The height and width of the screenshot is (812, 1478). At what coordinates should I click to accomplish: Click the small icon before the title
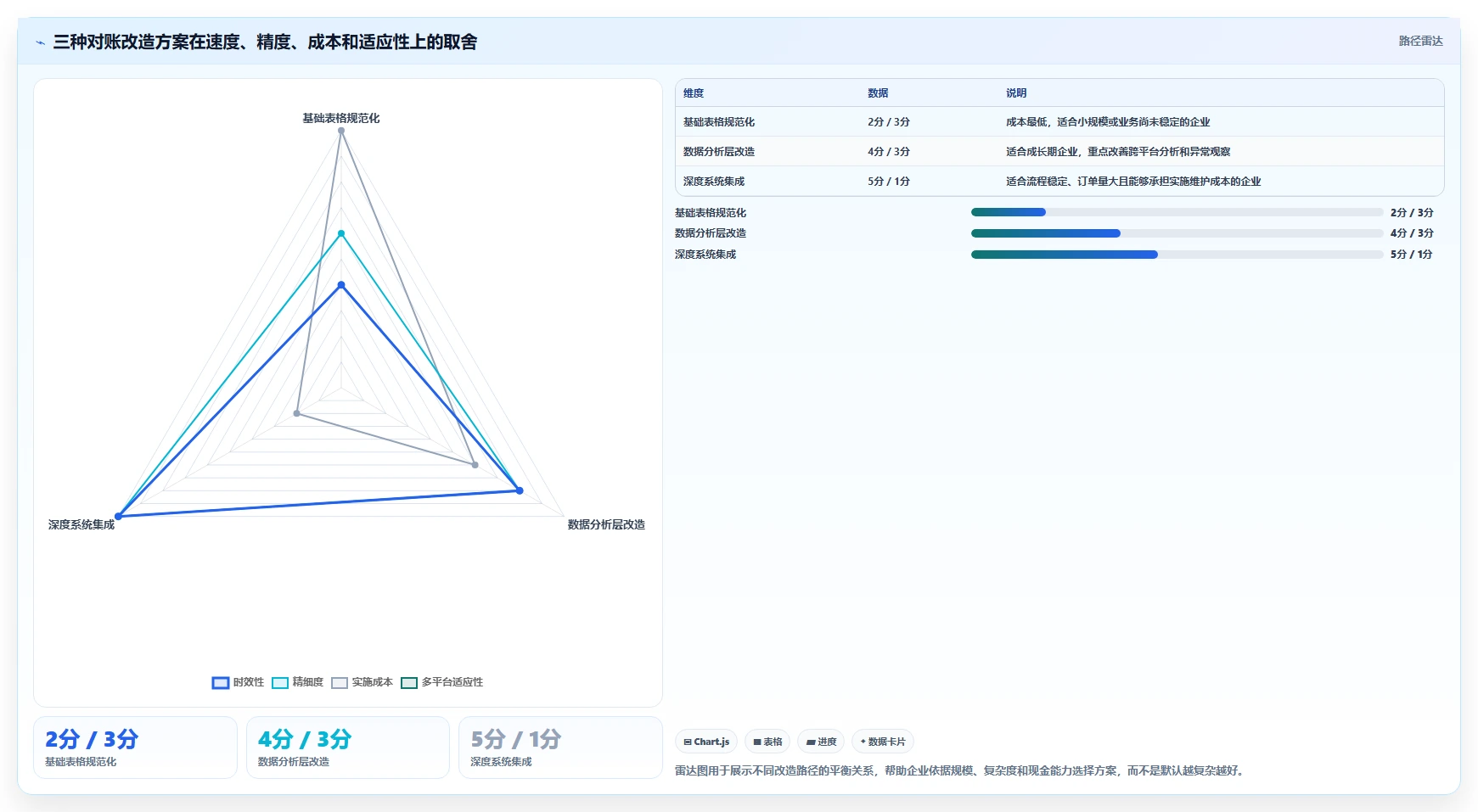coord(40,42)
